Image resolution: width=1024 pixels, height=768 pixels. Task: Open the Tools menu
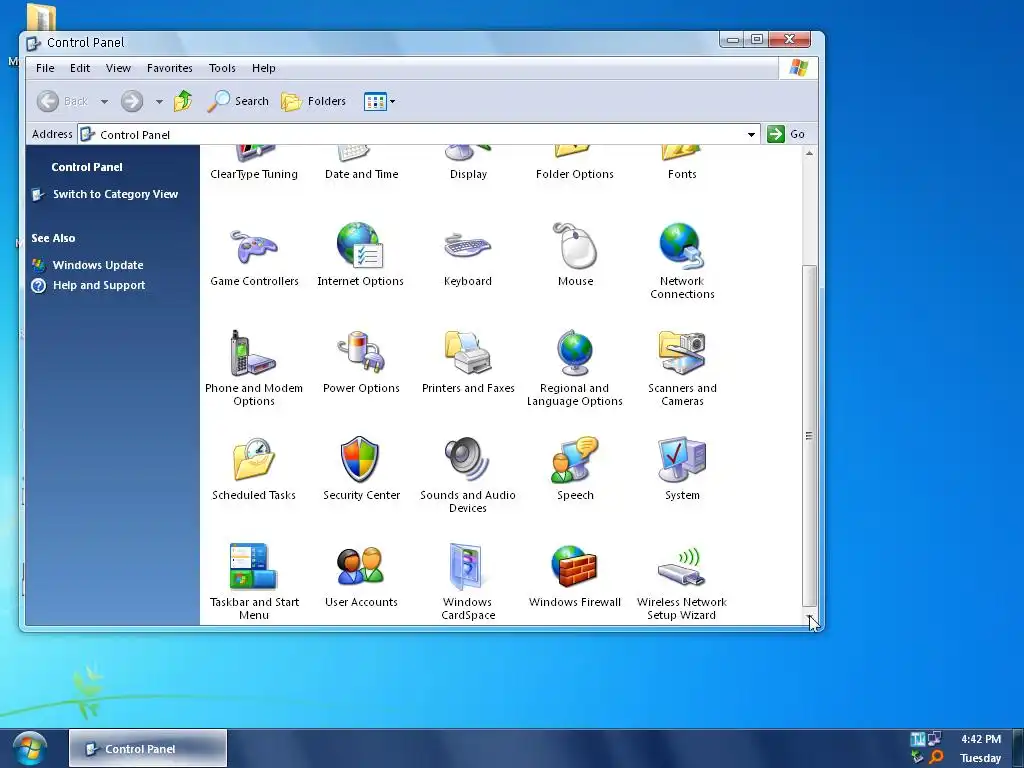222,68
